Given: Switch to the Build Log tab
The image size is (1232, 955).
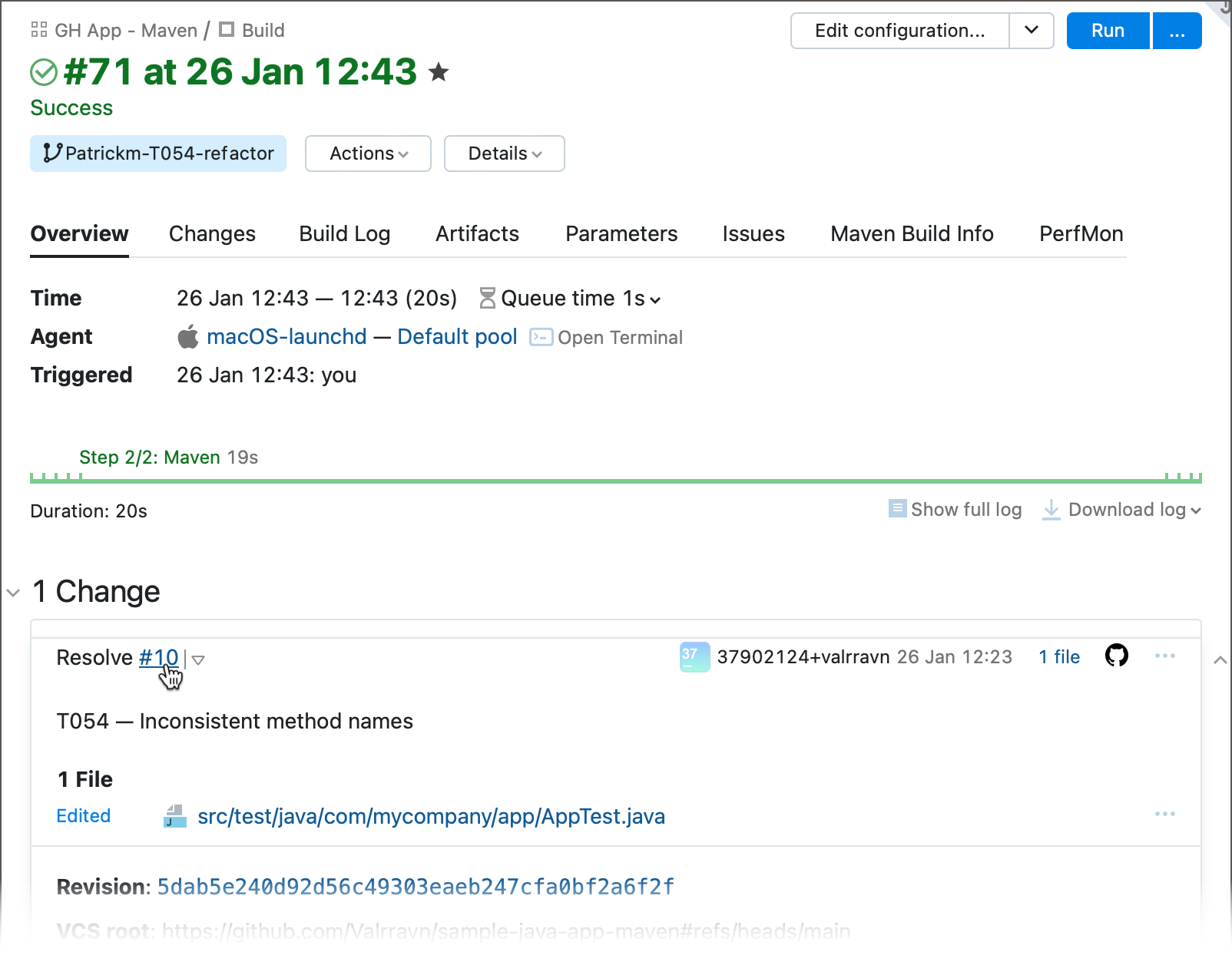Looking at the screenshot, I should (344, 233).
